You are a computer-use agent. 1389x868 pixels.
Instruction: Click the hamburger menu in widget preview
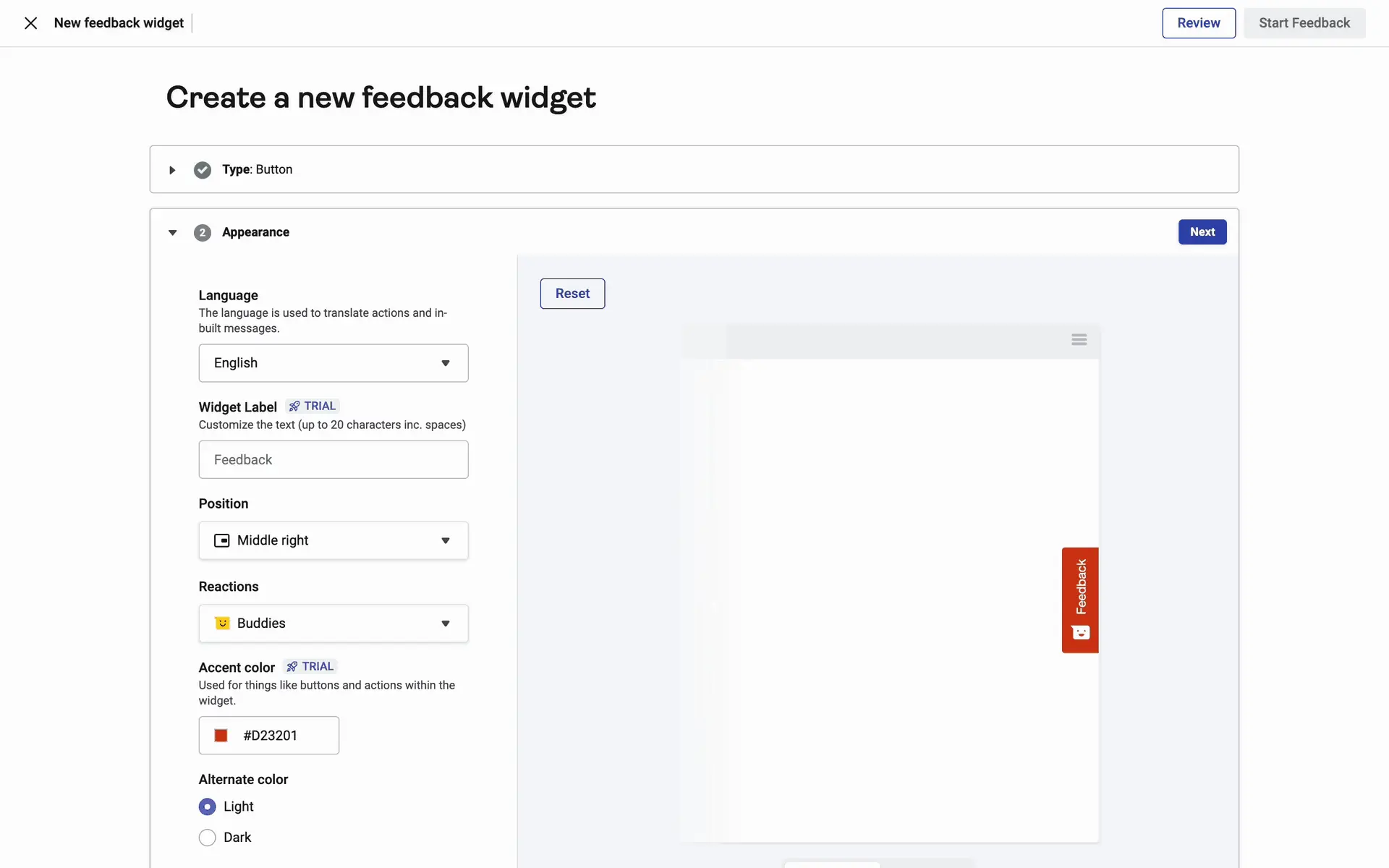coord(1079,340)
